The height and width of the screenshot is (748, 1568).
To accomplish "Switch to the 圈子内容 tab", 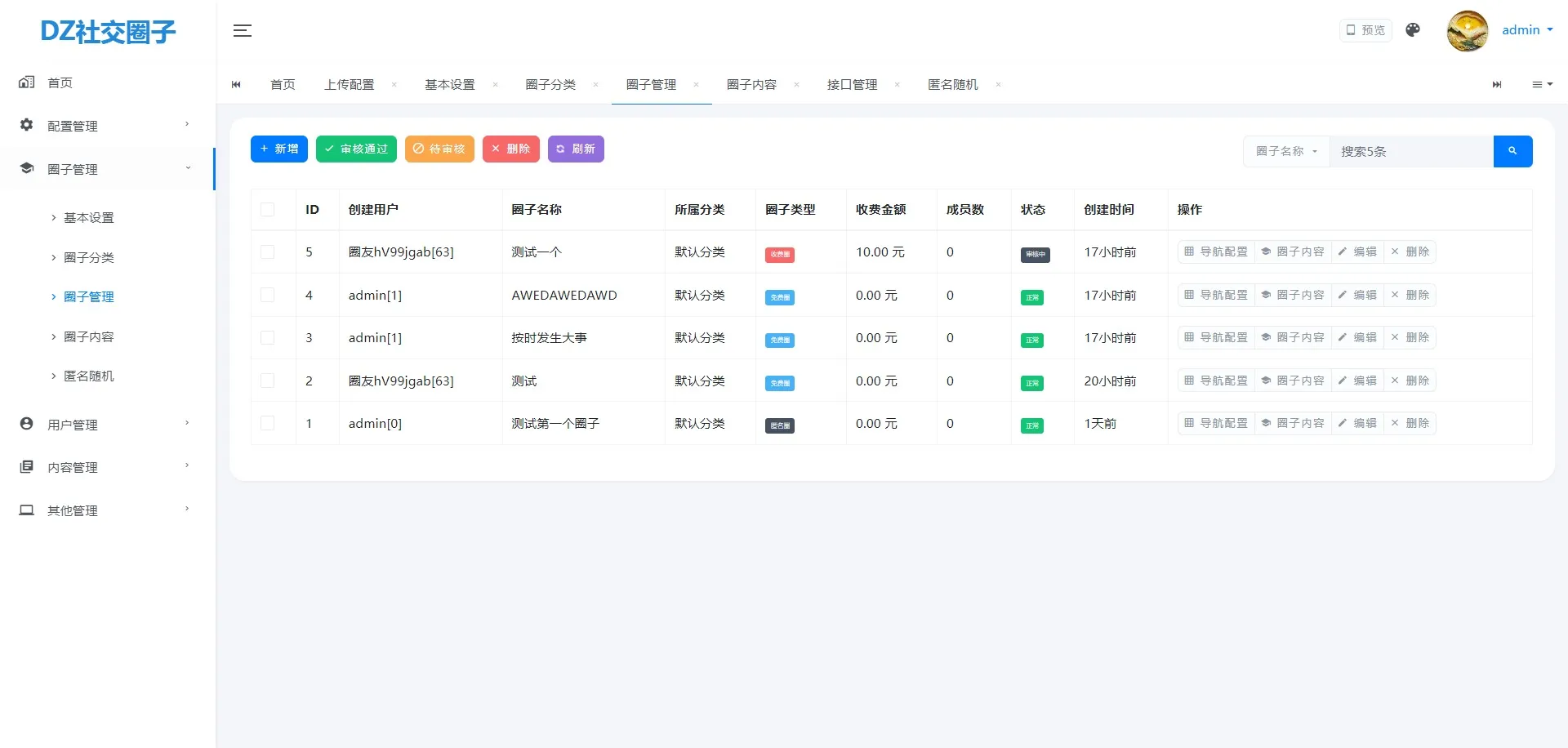I will coord(751,84).
